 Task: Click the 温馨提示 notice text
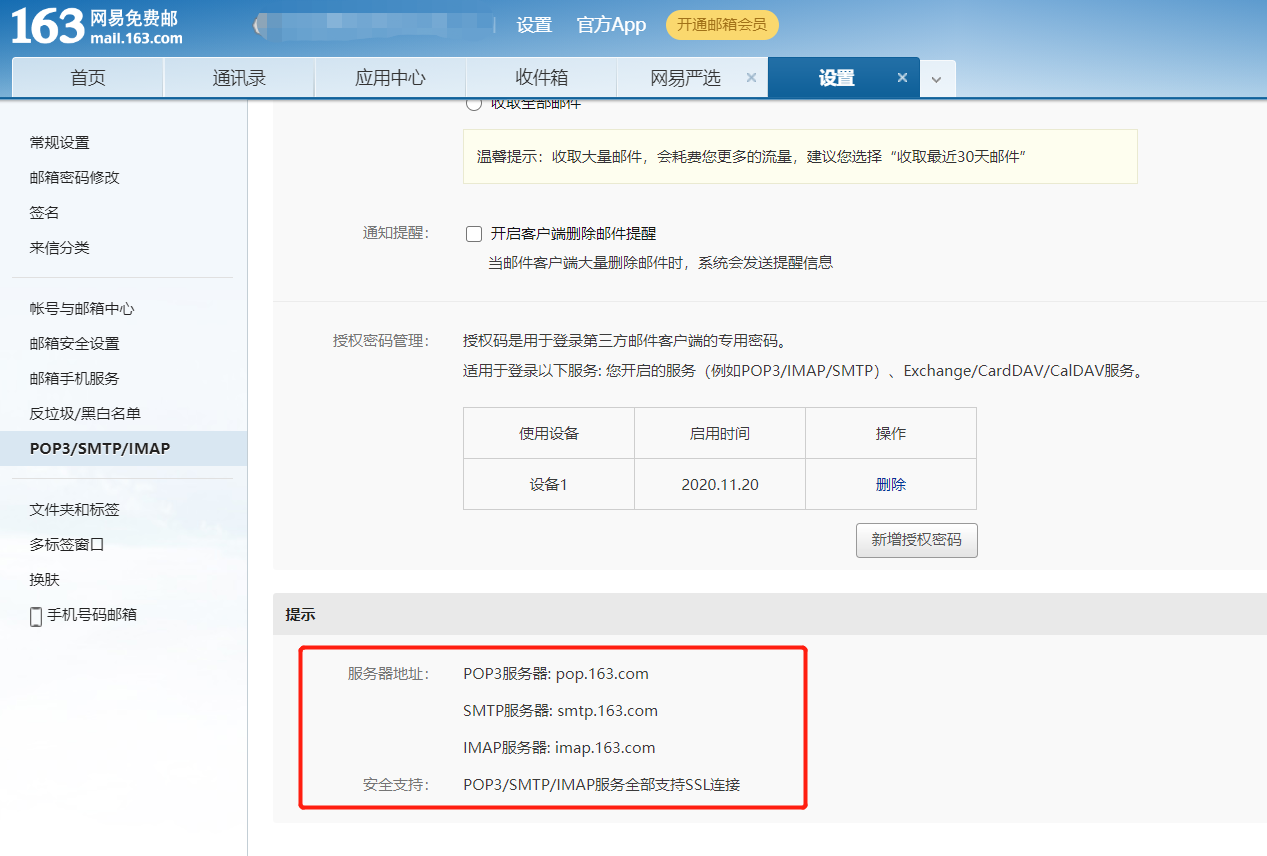coord(752,157)
